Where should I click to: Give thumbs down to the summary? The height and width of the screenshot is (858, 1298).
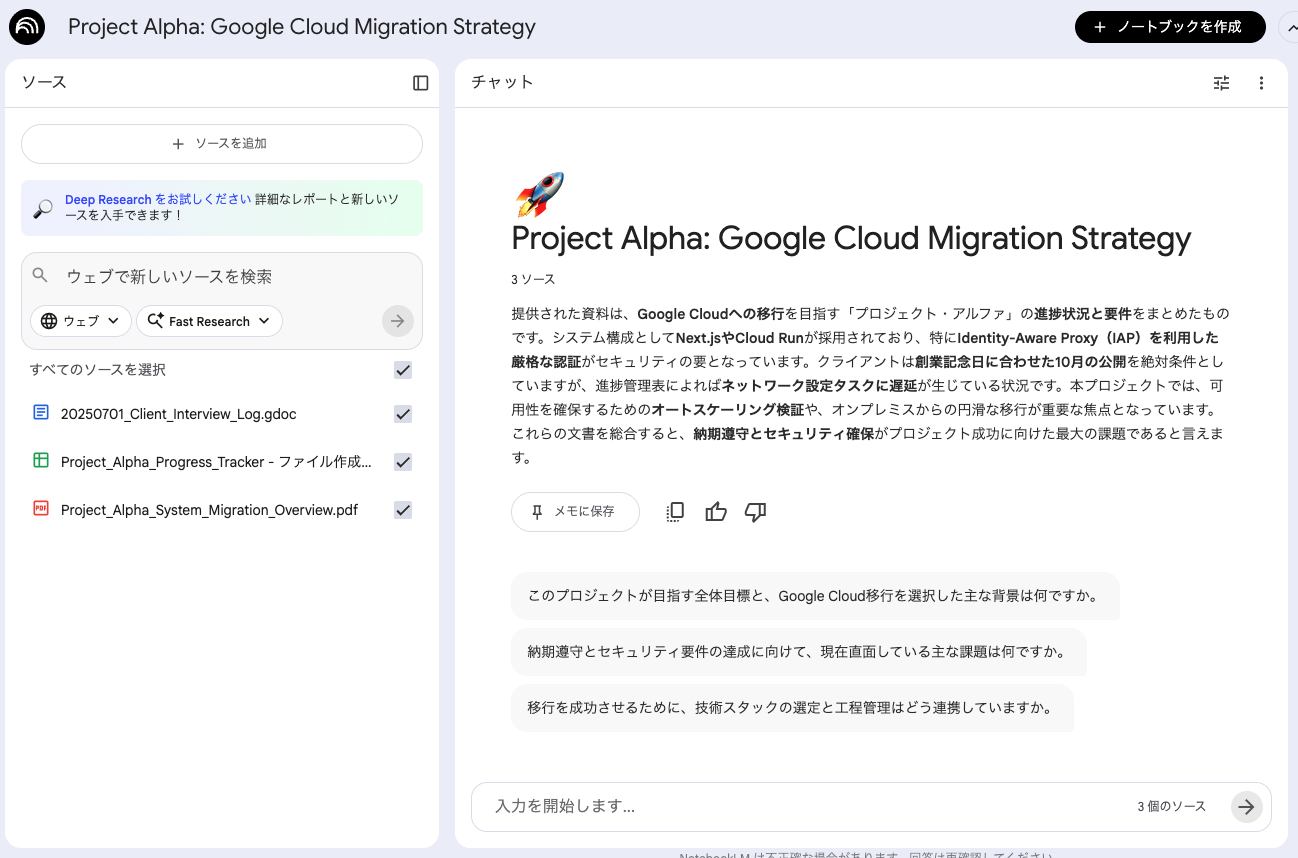[x=756, y=512]
